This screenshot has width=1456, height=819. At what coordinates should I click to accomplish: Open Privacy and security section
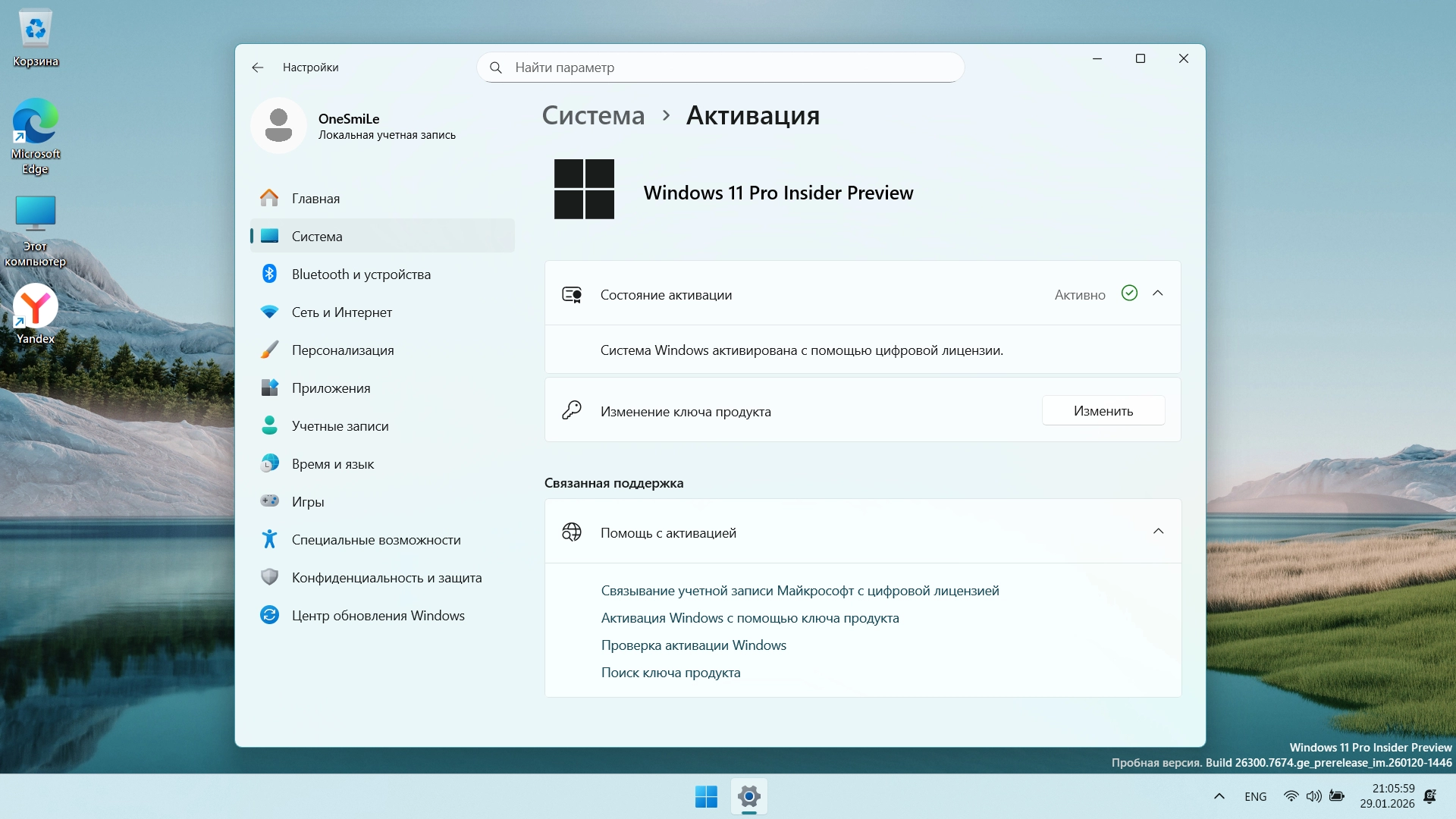[386, 578]
